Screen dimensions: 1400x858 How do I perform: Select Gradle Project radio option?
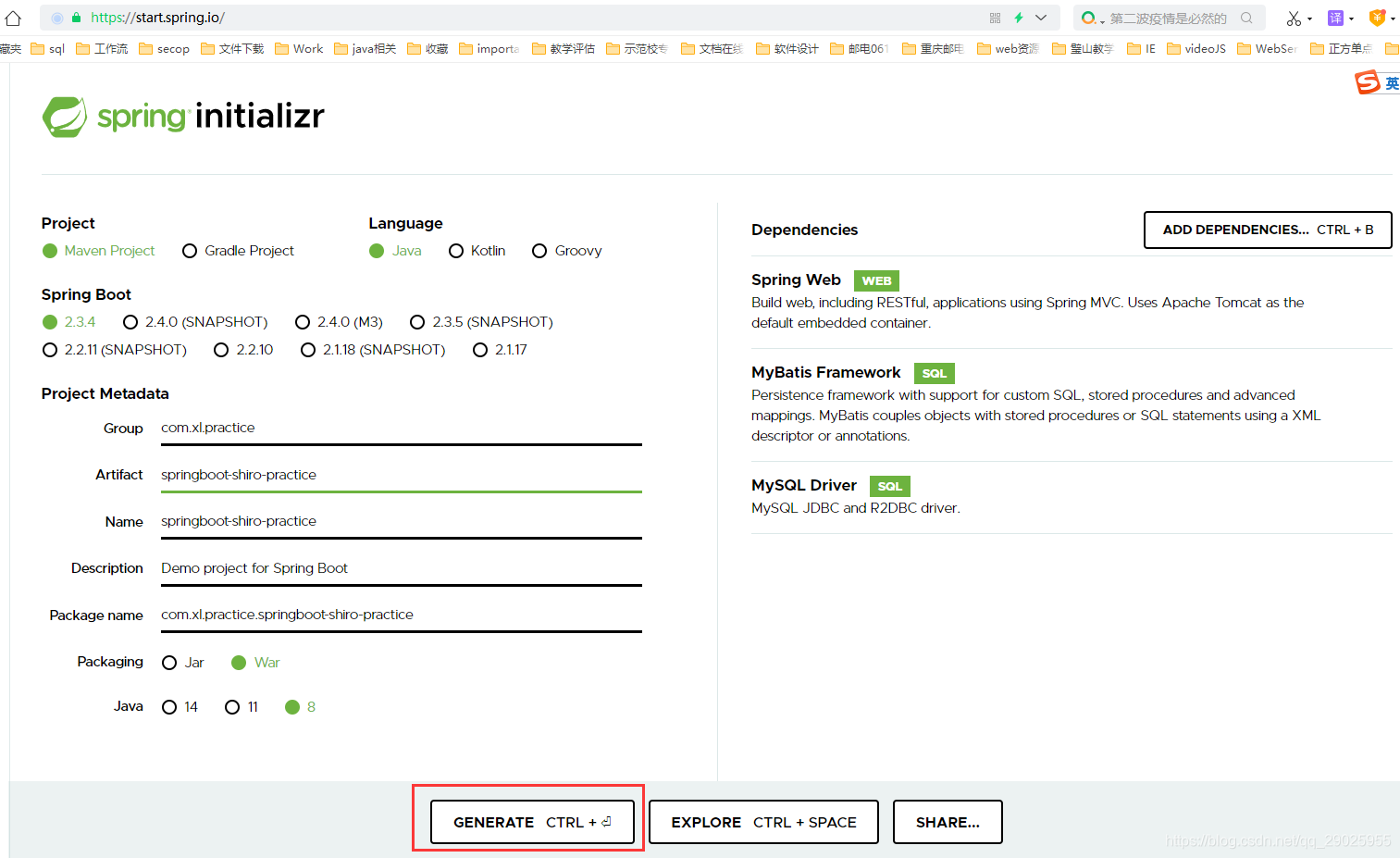pyautogui.click(x=238, y=251)
